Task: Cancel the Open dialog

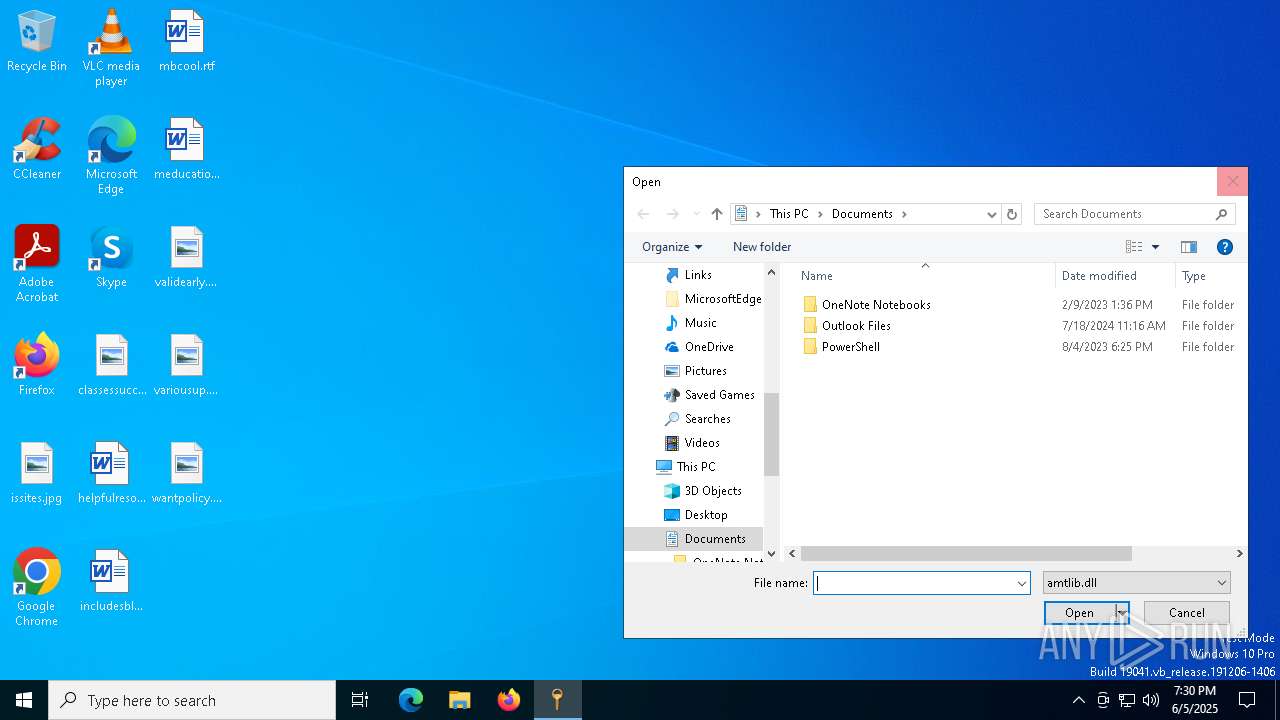Action: point(1187,613)
